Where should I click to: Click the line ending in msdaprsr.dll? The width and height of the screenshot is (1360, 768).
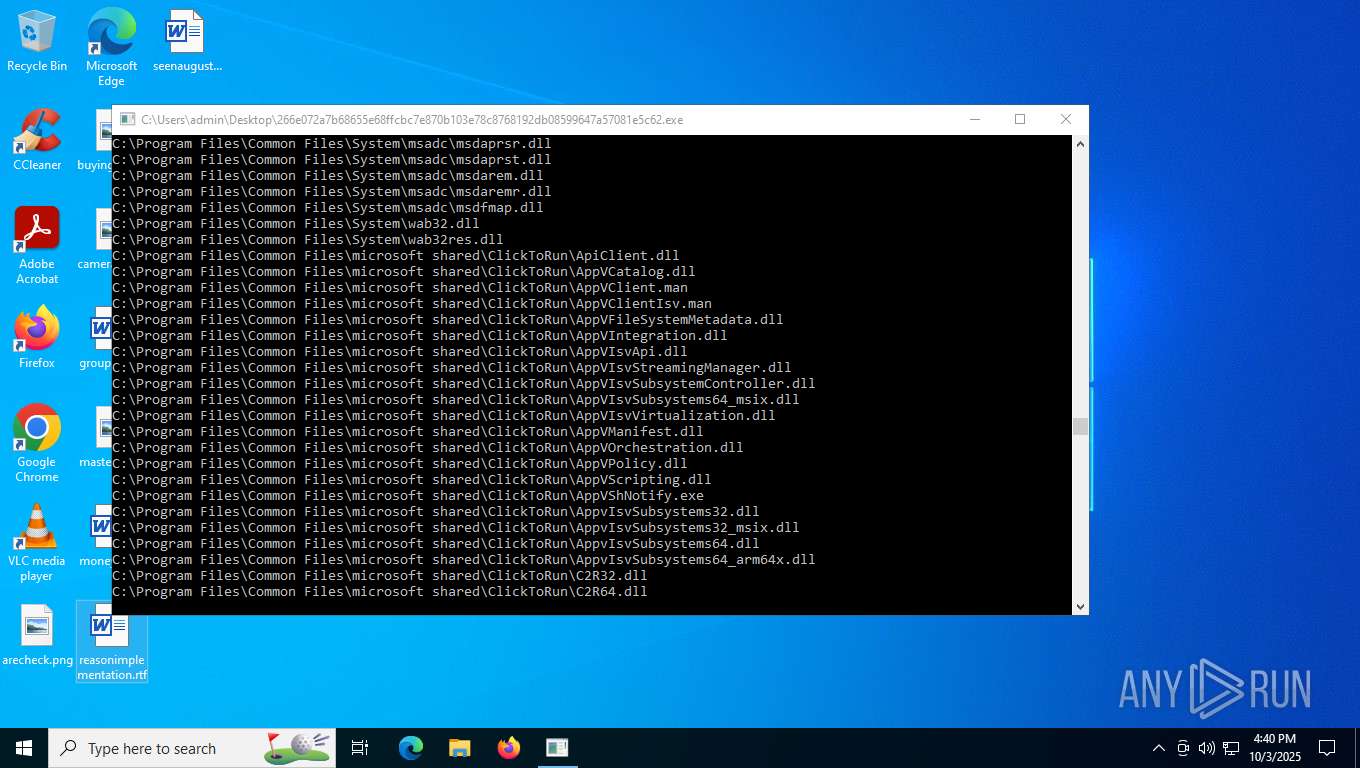coord(332,143)
